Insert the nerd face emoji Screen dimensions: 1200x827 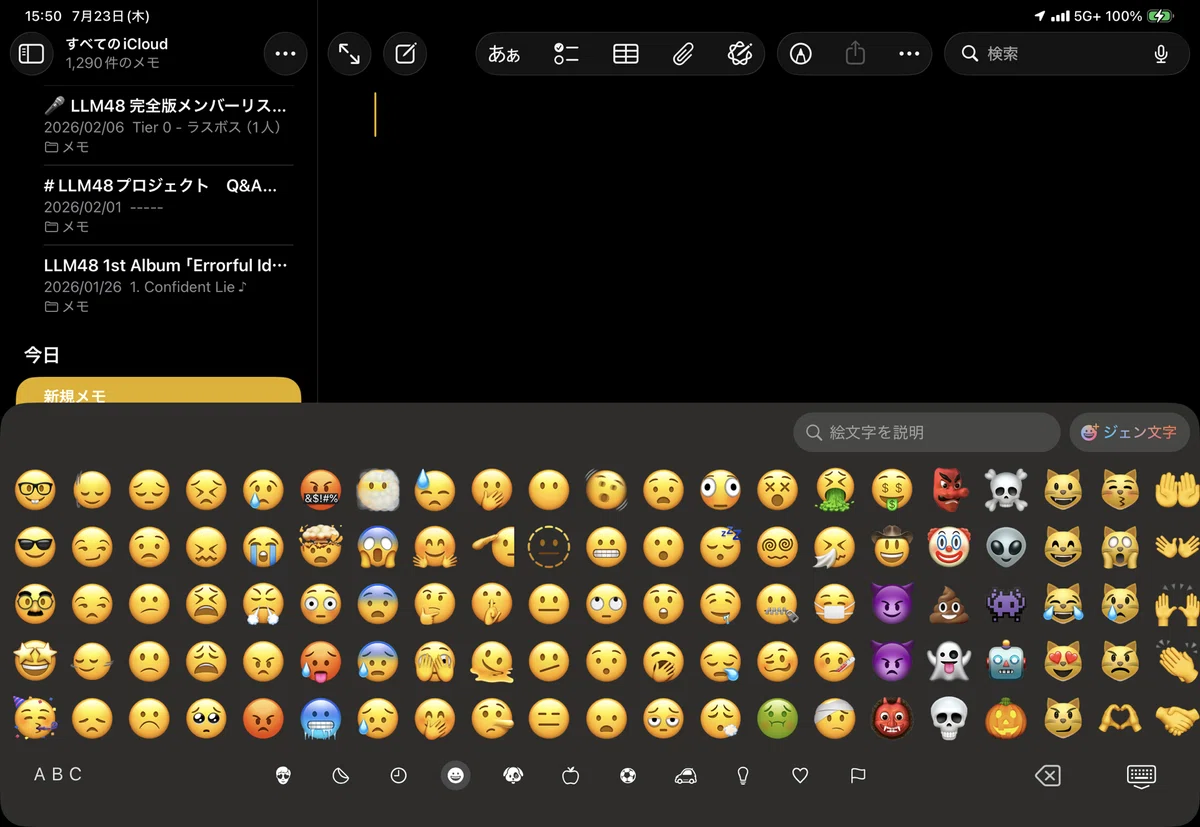click(x=35, y=490)
